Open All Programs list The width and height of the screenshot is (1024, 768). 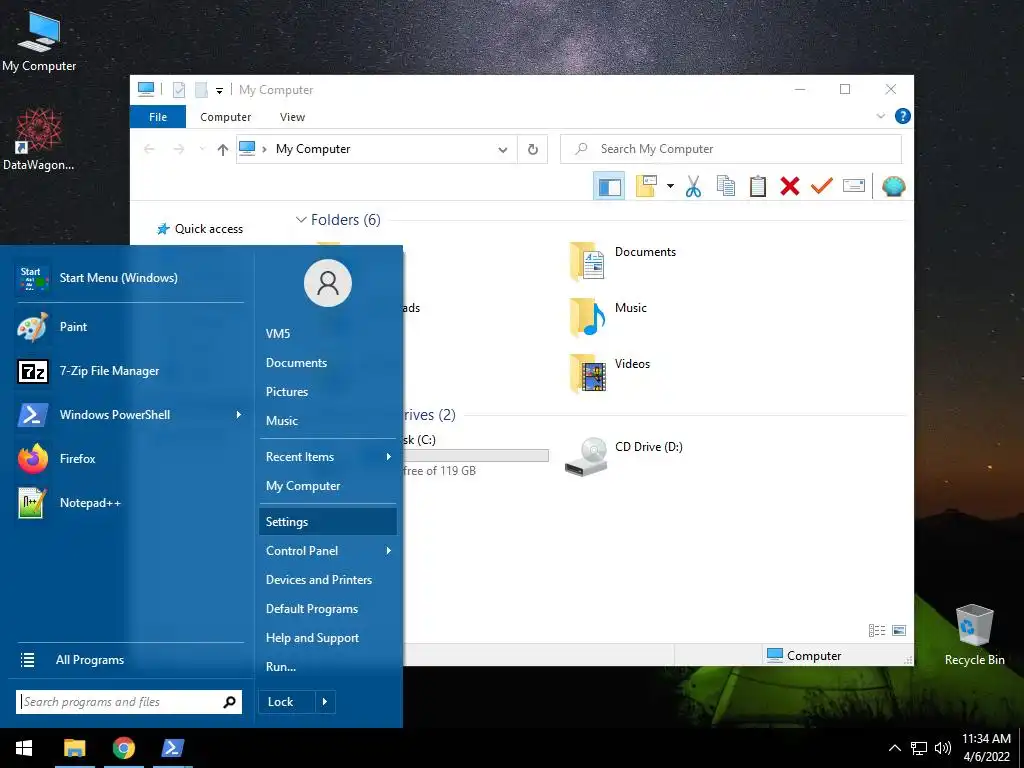(x=129, y=660)
